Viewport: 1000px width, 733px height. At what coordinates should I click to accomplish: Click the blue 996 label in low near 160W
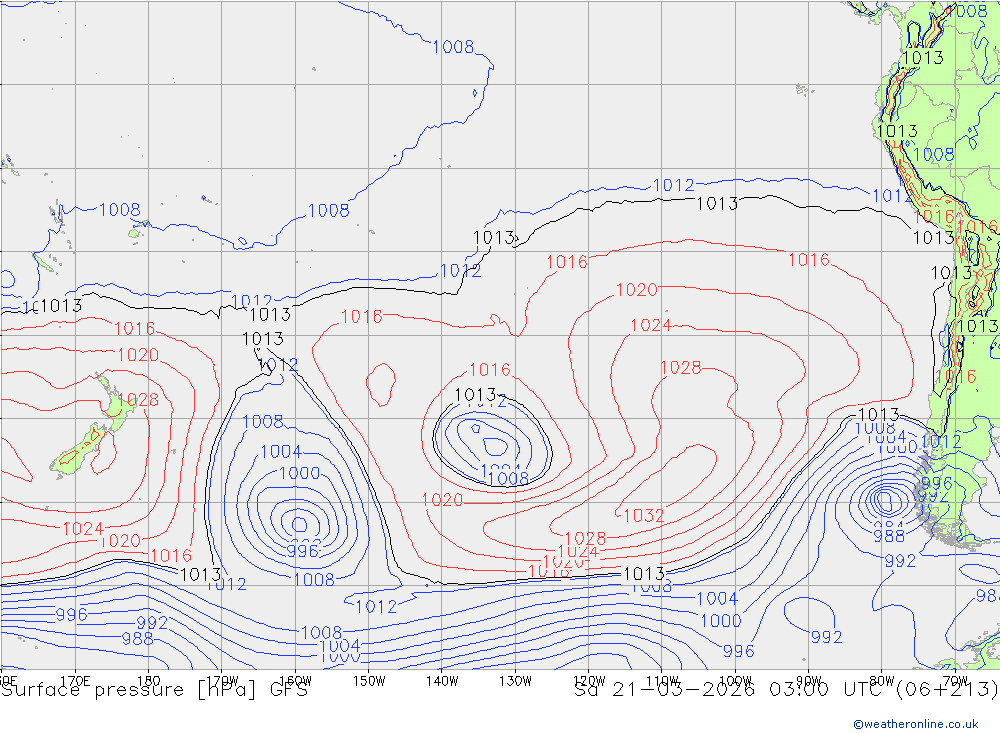pos(302,551)
